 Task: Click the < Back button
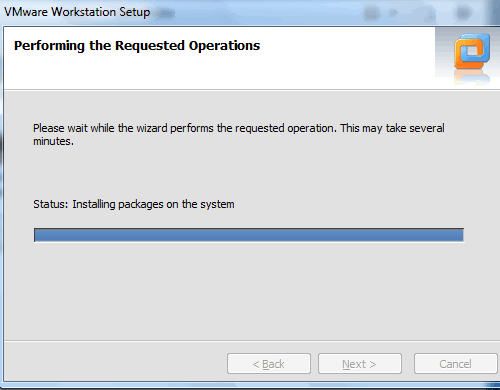pyautogui.click(x=269, y=364)
